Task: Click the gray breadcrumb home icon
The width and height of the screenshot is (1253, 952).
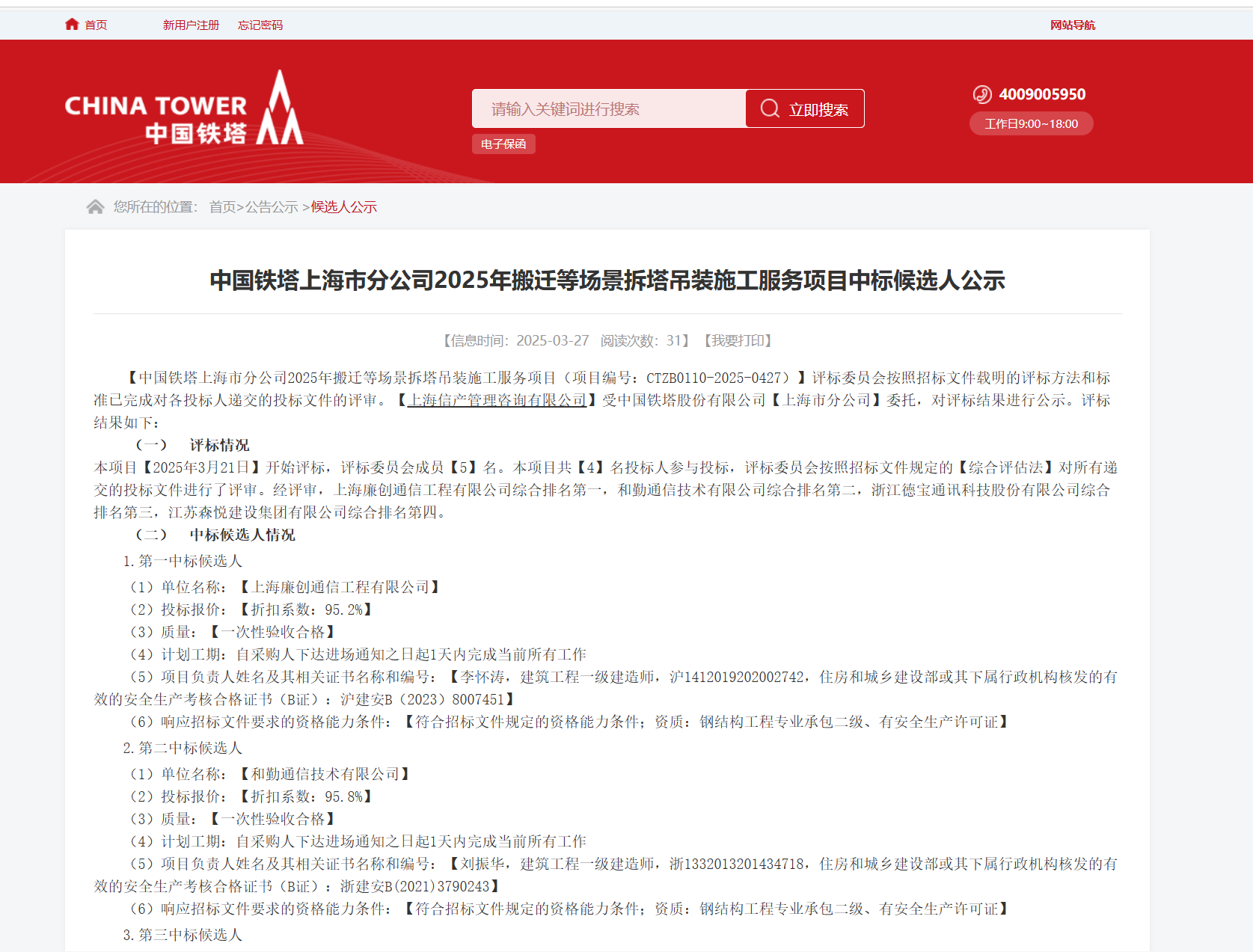Action: [95, 207]
